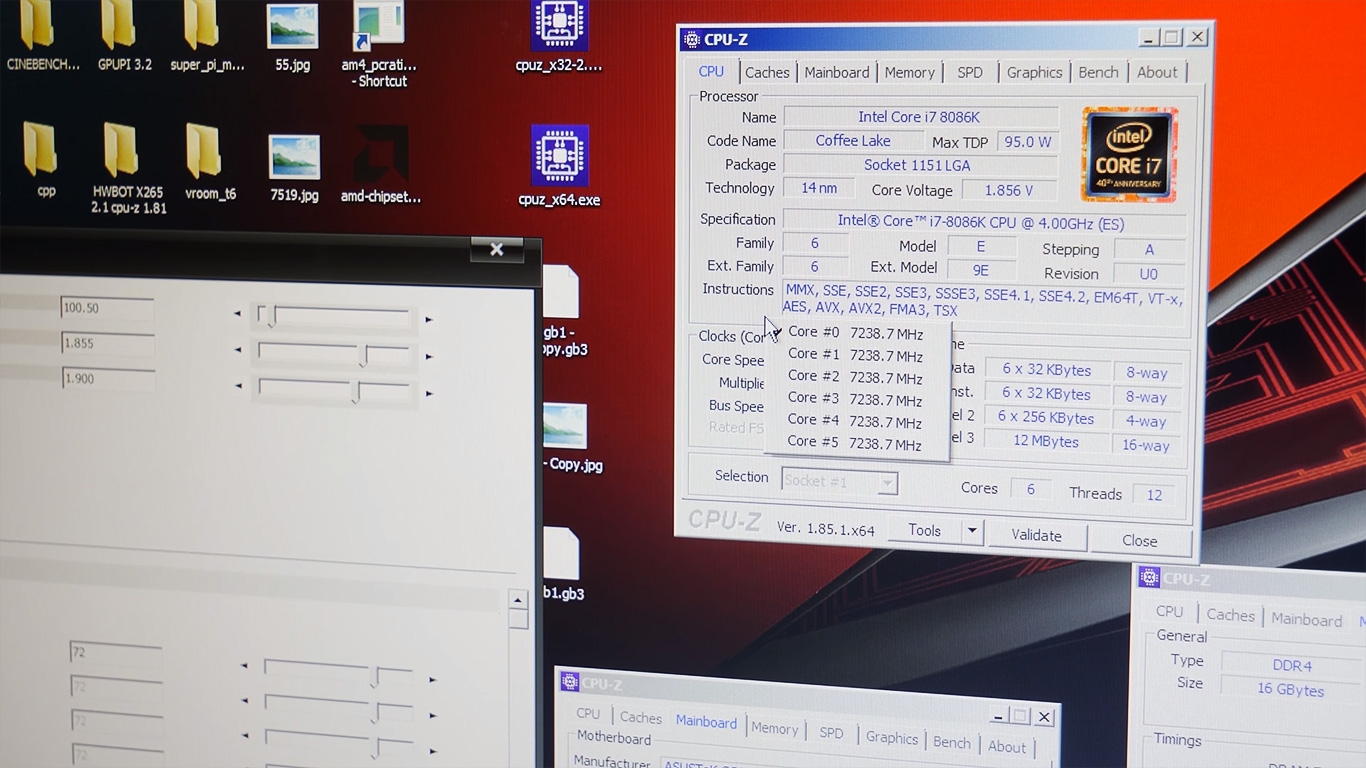
Task: Open the Graphics tab in main CPU-Z
Action: pyautogui.click(x=1034, y=72)
